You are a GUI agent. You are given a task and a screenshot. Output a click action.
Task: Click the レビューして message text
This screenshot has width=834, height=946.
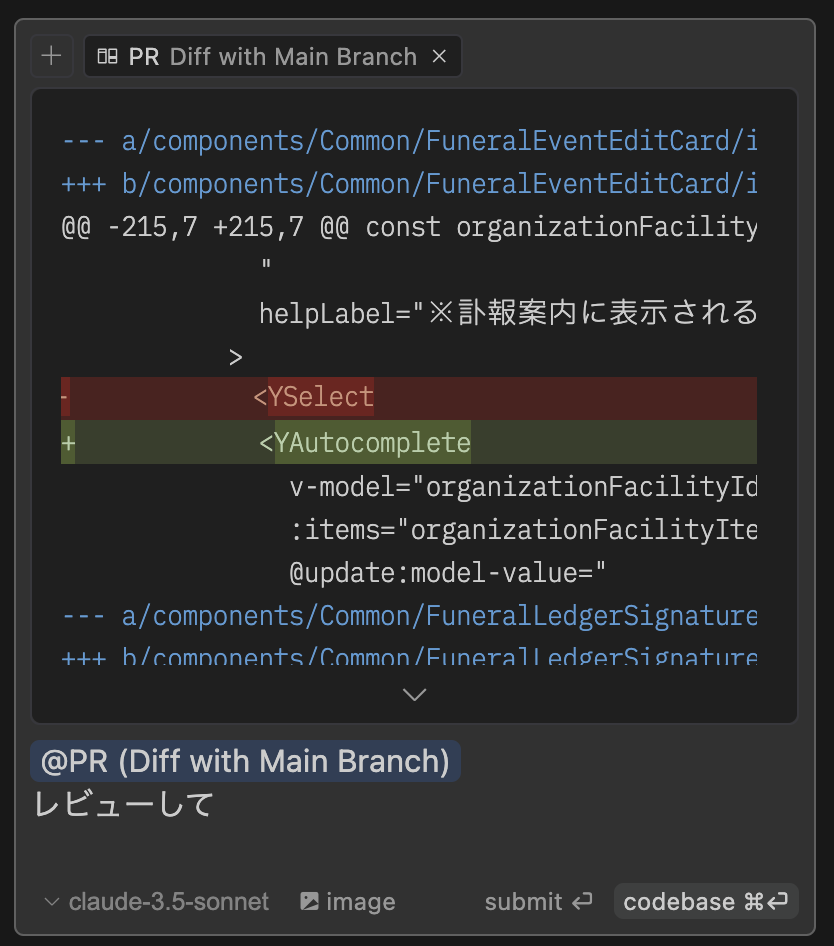pos(124,804)
